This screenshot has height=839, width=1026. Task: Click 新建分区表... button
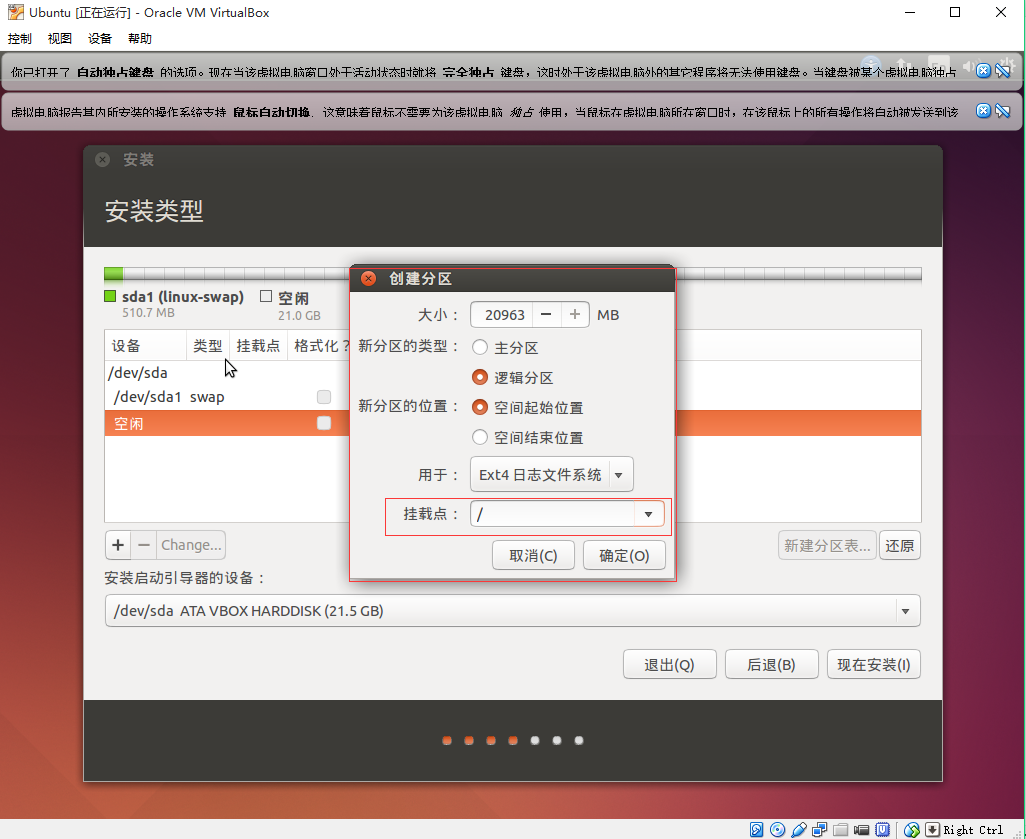coord(827,545)
